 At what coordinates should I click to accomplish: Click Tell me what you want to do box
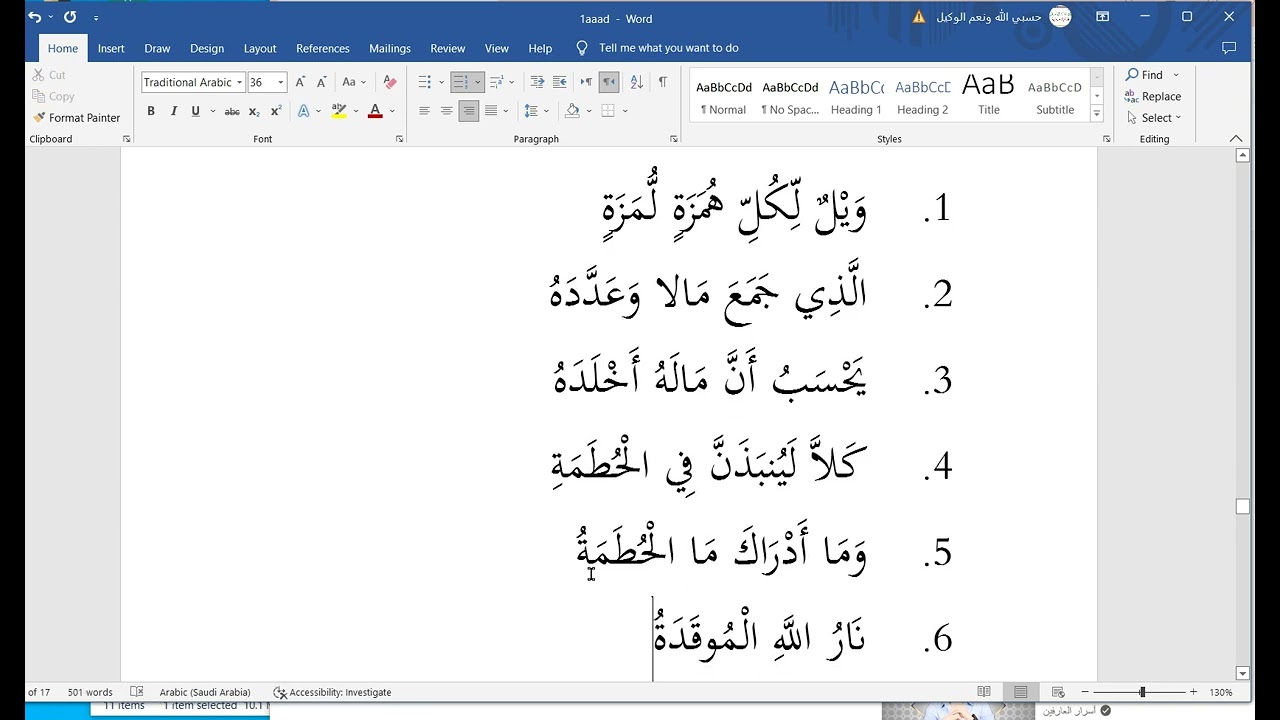658,48
